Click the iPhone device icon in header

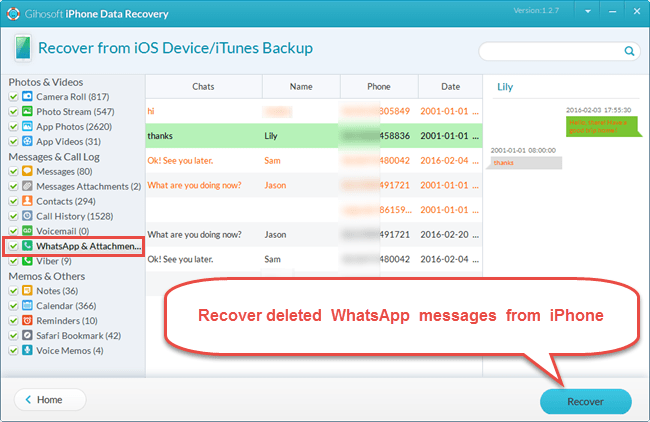(x=23, y=48)
